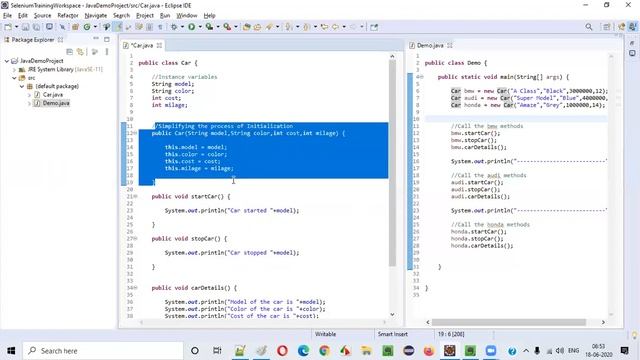Click the Open Task toolbar icon
Viewport: 640px width, 360px height.
click(x=258, y=27)
